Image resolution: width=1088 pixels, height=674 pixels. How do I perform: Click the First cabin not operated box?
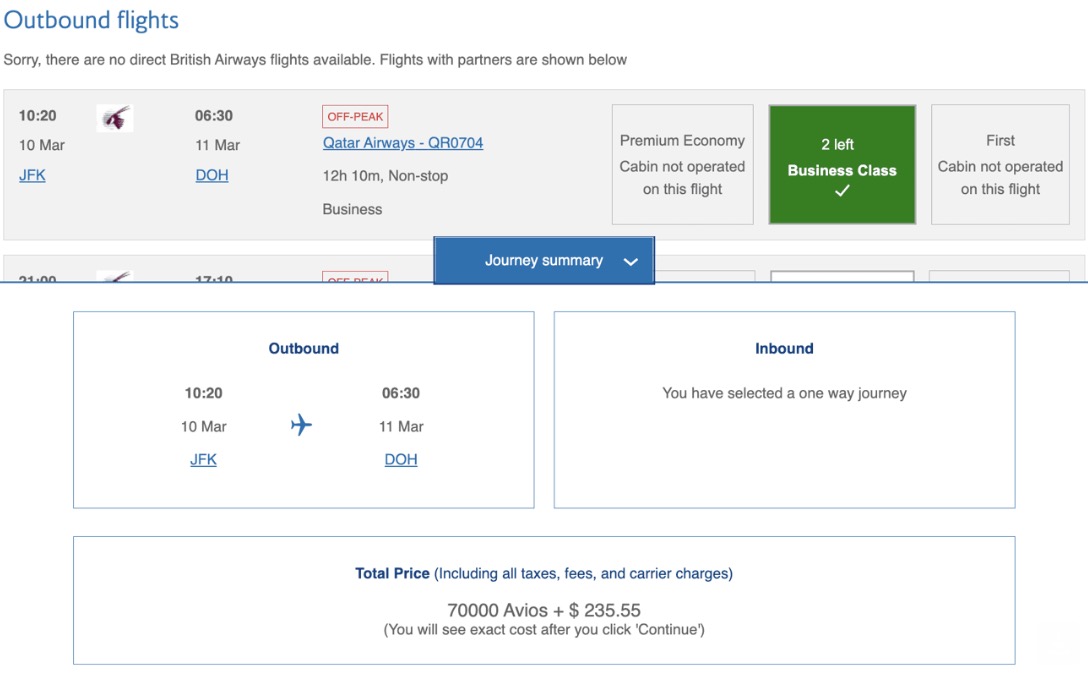point(1000,165)
